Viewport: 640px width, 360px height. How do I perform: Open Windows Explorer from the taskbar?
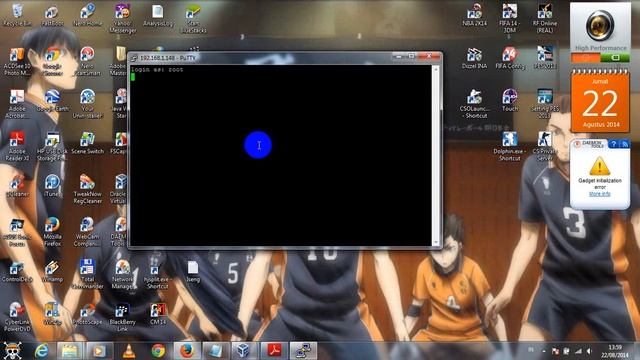pos(70,351)
